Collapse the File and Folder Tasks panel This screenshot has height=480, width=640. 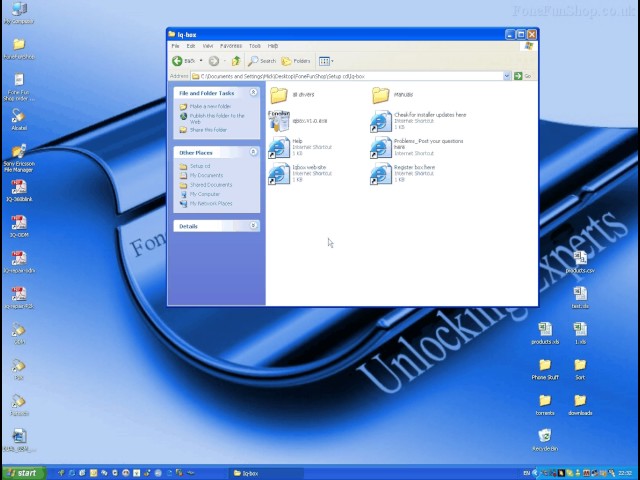pos(253,93)
